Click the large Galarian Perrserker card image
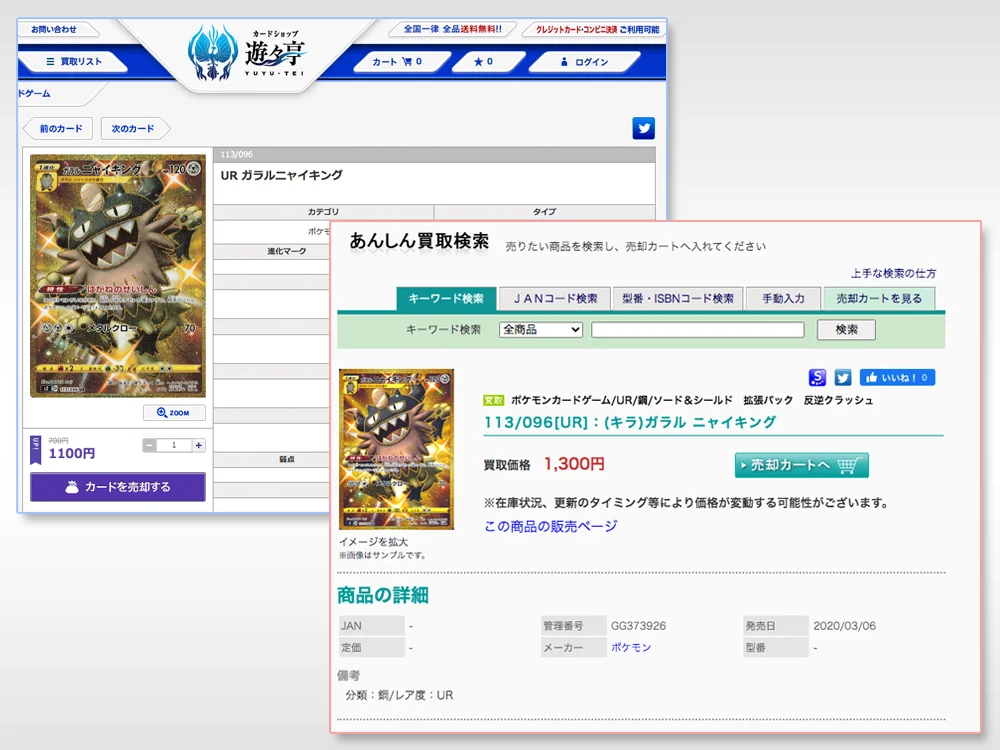 pos(118,276)
